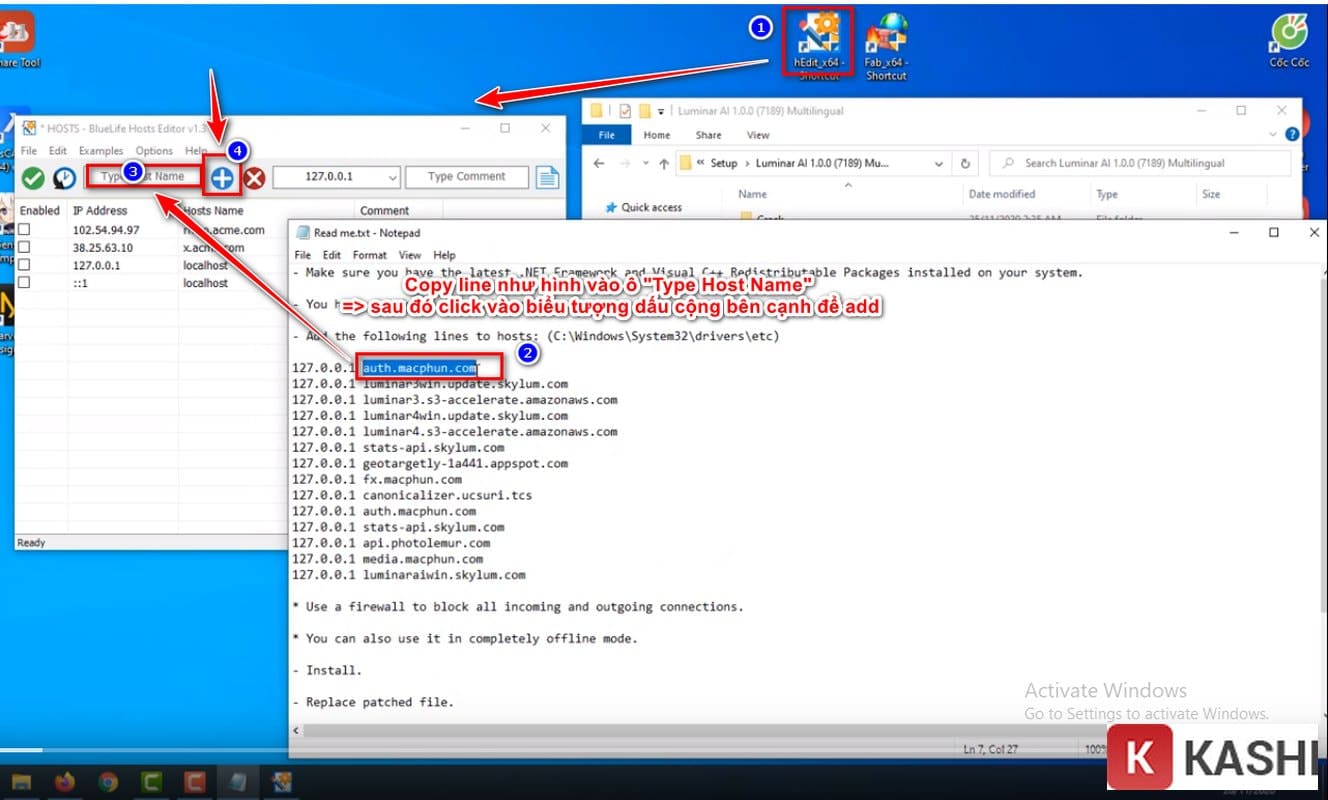The width and height of the screenshot is (1328, 800).
Task: Click the Type Host Name input field
Action: point(142,177)
